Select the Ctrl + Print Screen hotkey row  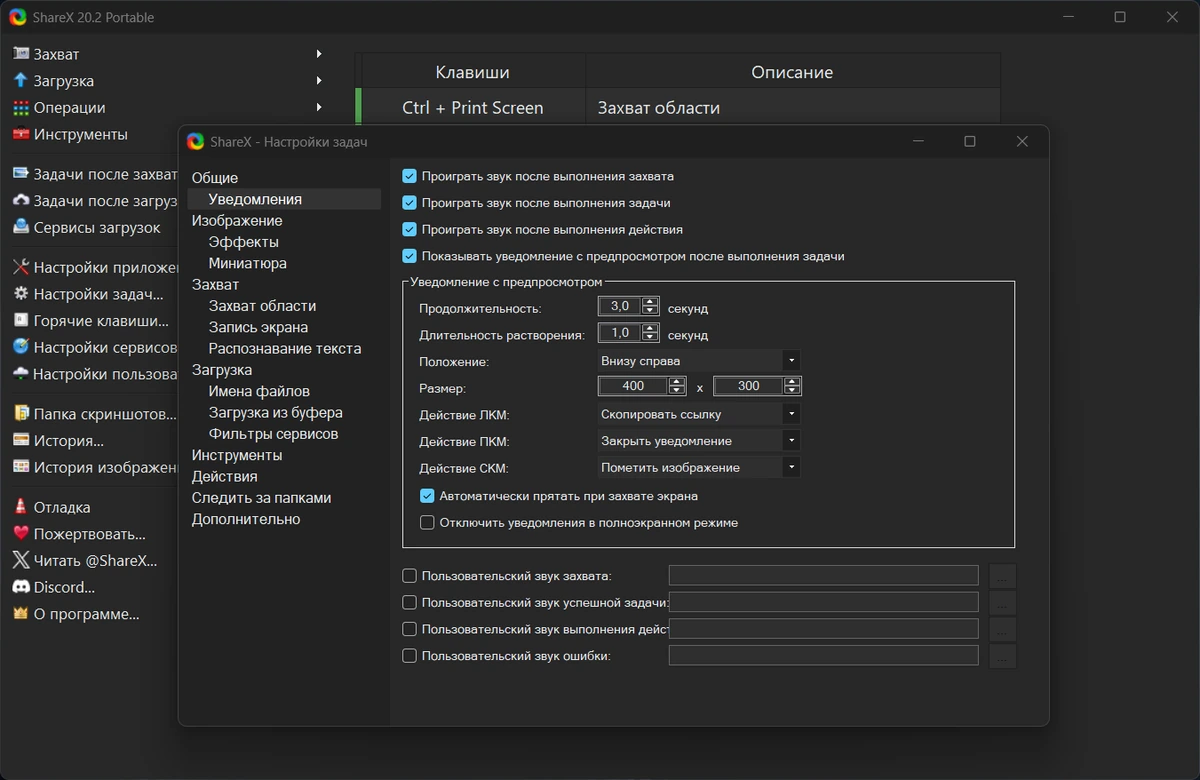(x=680, y=107)
